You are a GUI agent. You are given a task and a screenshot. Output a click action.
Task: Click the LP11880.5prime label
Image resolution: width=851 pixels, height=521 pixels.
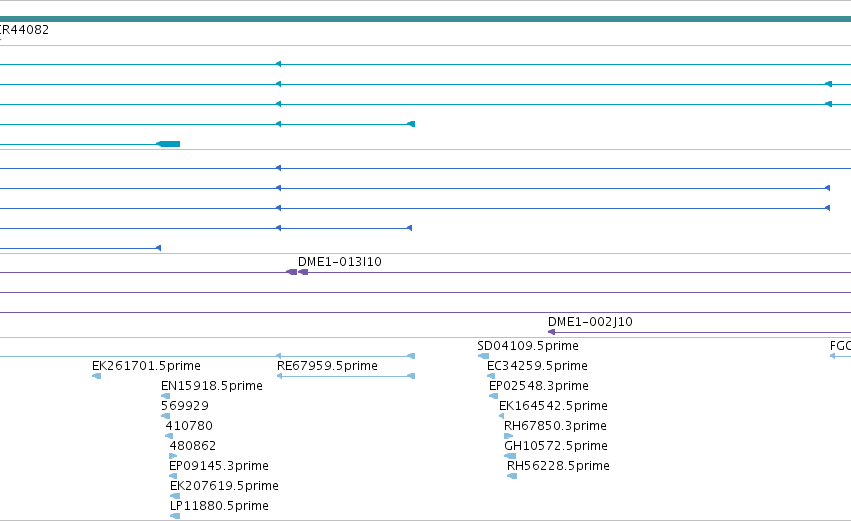(219, 506)
